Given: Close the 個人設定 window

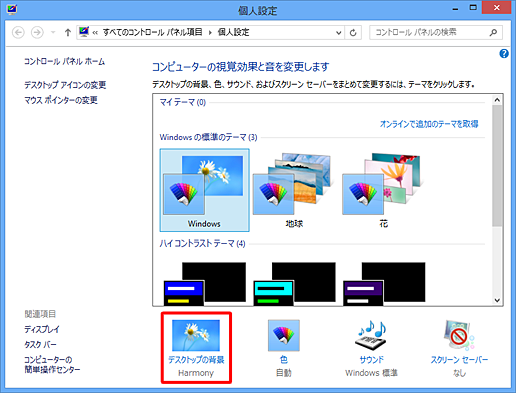Looking at the screenshot, I should 497,8.
